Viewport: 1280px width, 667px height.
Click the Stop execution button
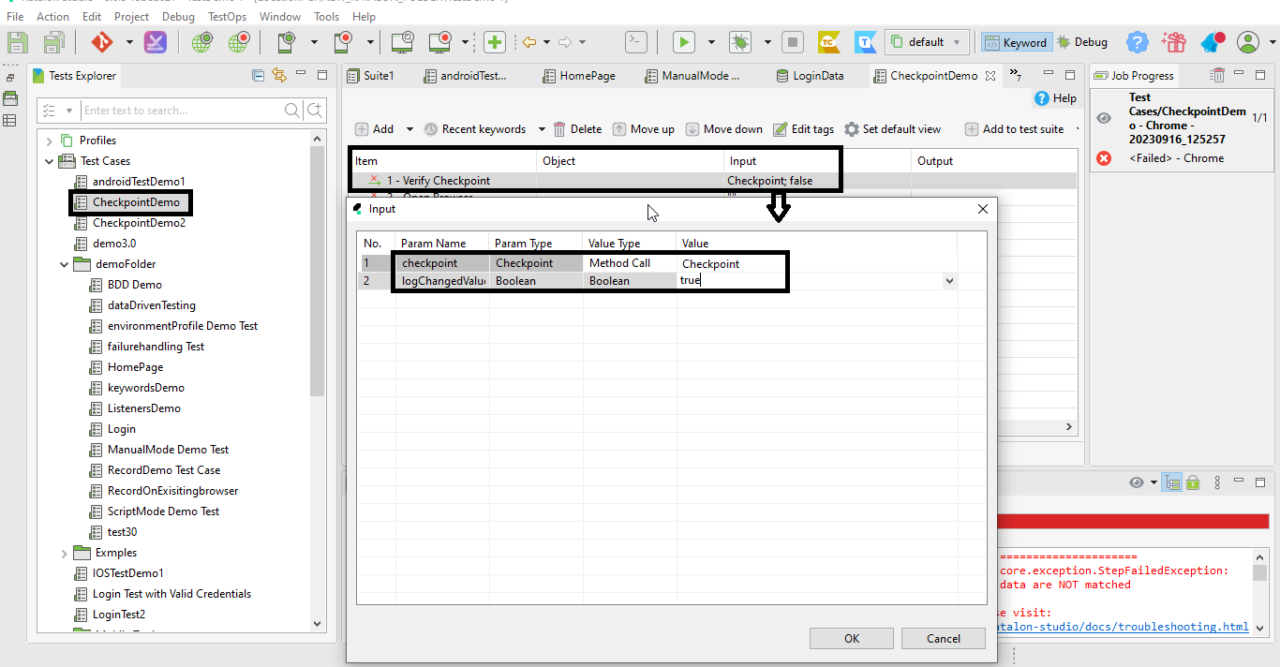click(x=793, y=42)
